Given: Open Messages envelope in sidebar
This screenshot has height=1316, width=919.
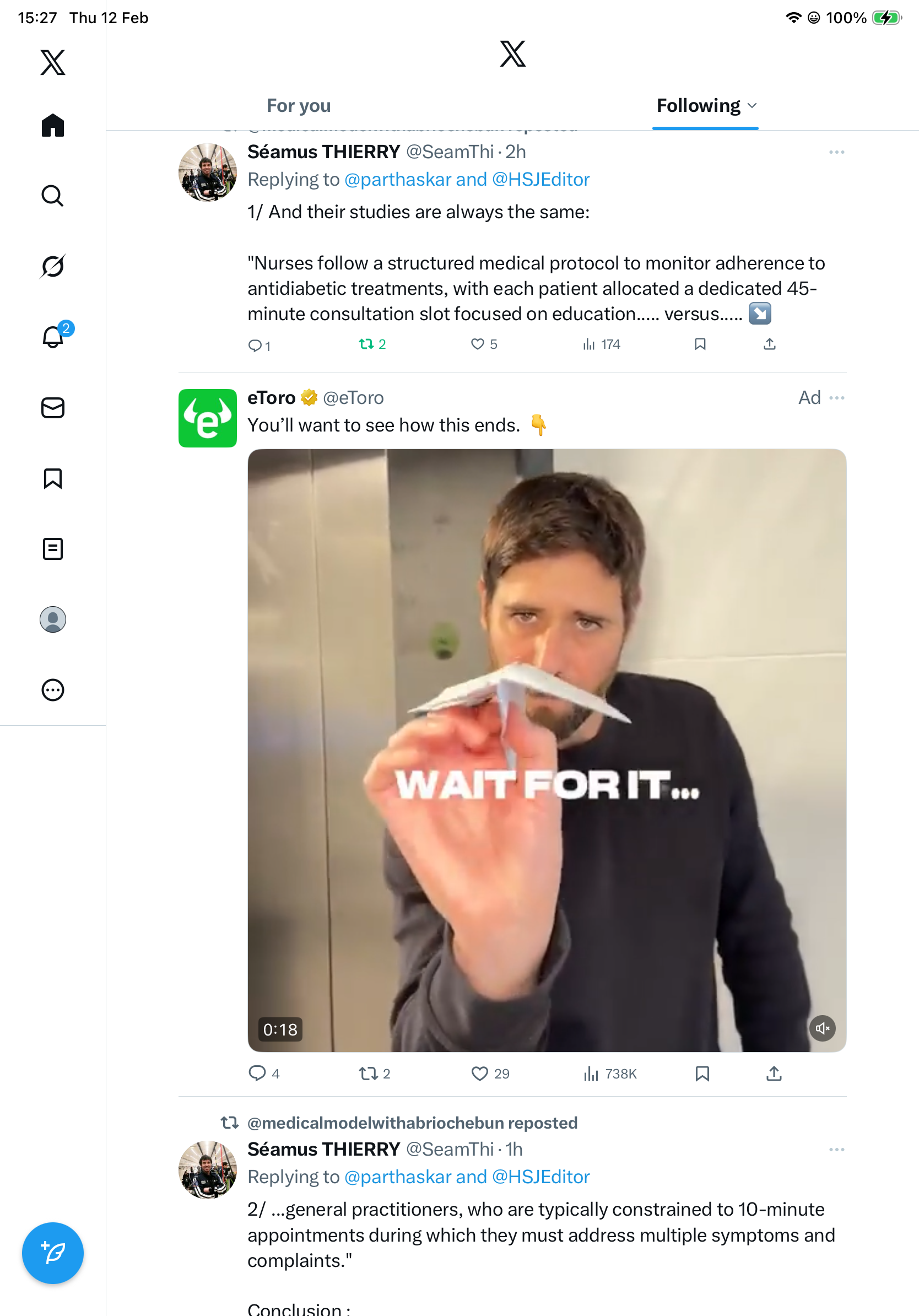Looking at the screenshot, I should (x=53, y=407).
